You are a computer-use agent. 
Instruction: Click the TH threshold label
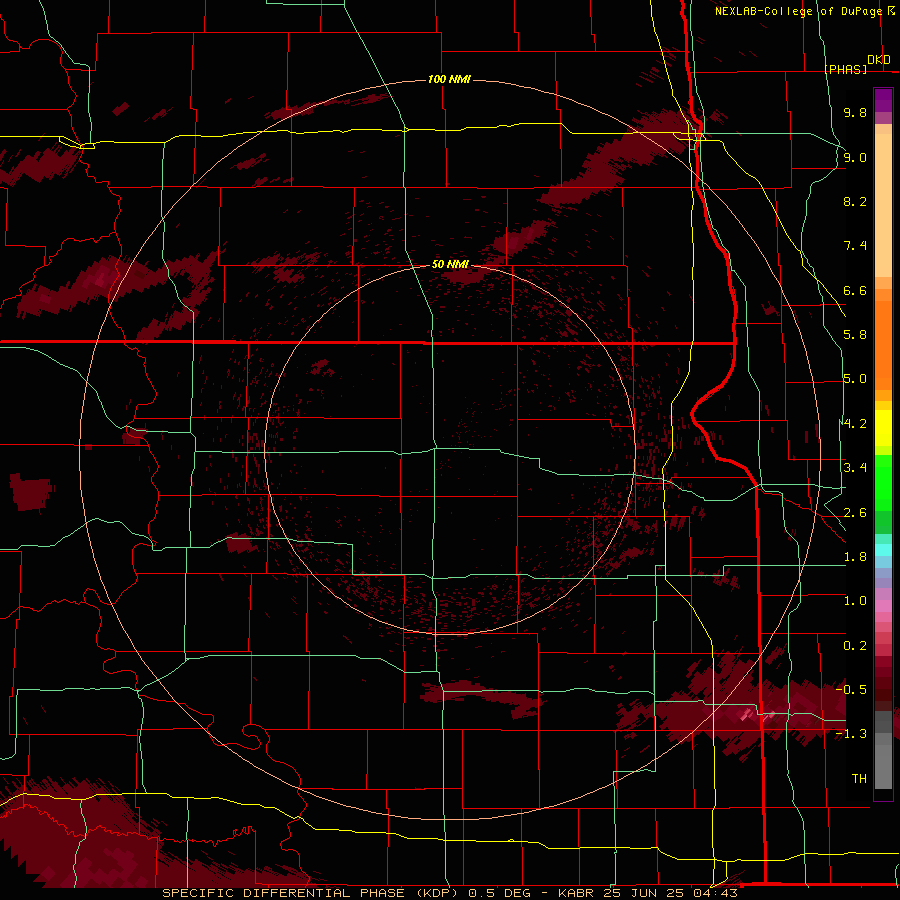pos(859,779)
